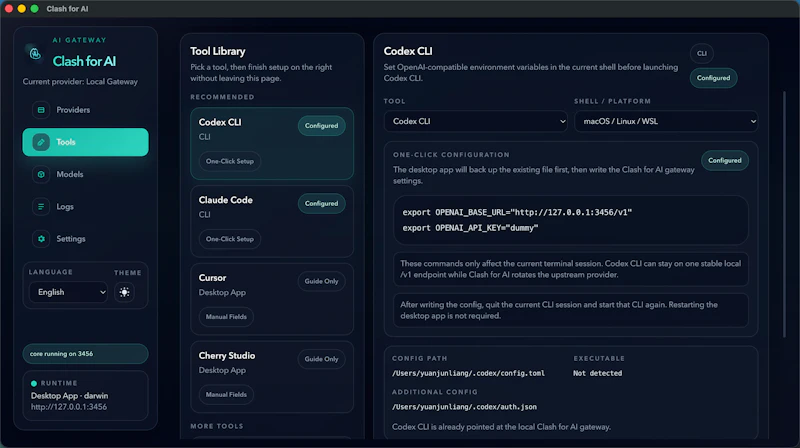Click the .codex/config.toml path
Screen dimensions: 800x448
point(468,373)
